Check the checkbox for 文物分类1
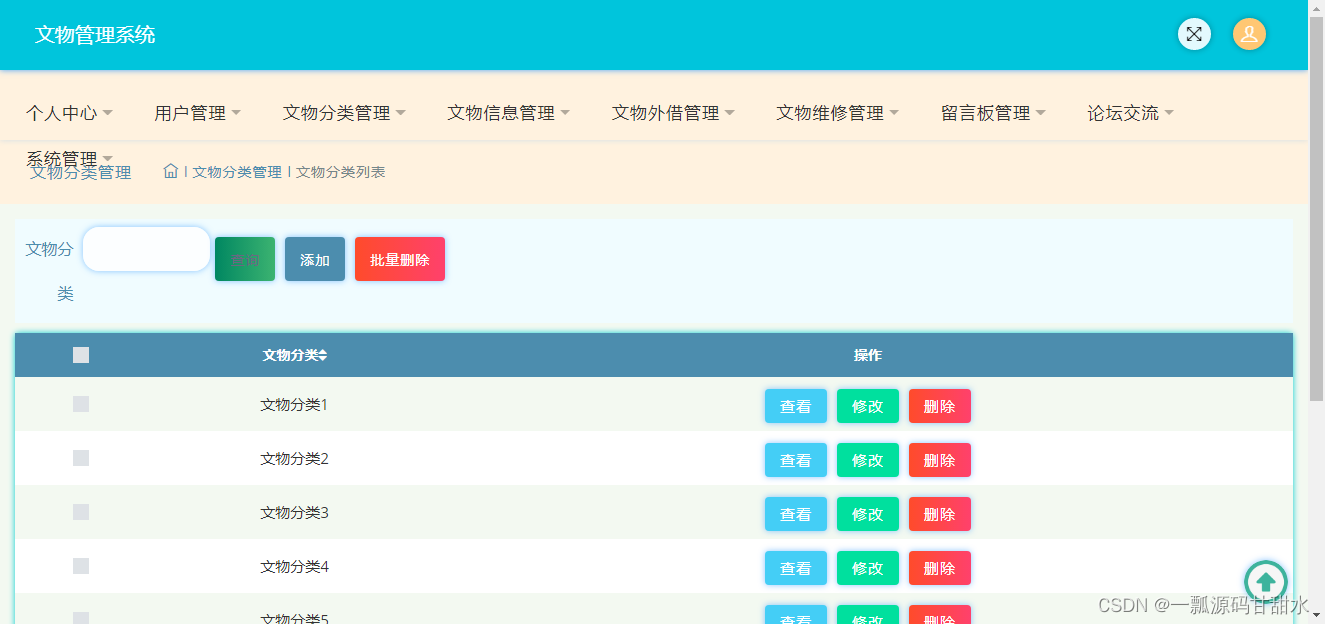The height and width of the screenshot is (624, 1325). point(81,404)
